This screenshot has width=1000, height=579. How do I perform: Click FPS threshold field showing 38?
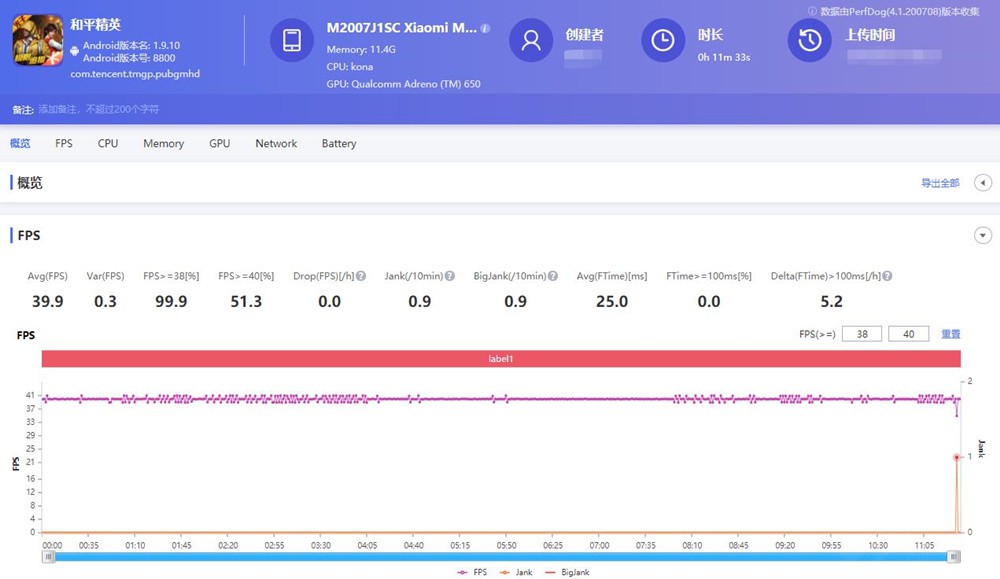click(x=862, y=334)
